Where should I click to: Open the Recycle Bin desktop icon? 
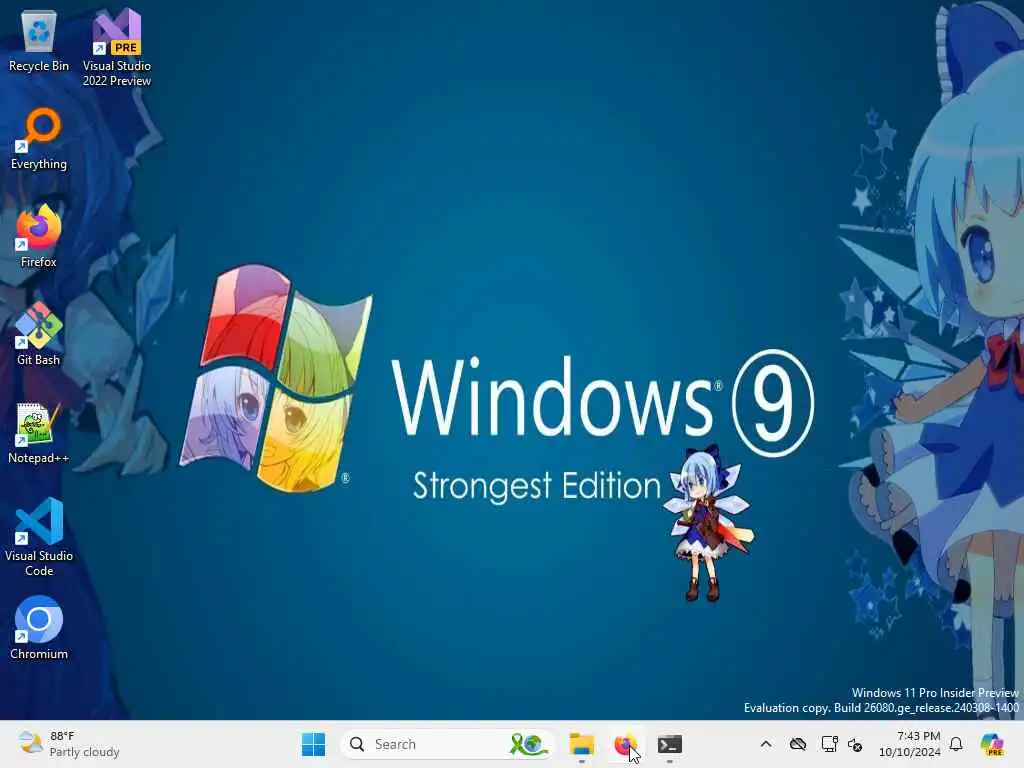39,40
